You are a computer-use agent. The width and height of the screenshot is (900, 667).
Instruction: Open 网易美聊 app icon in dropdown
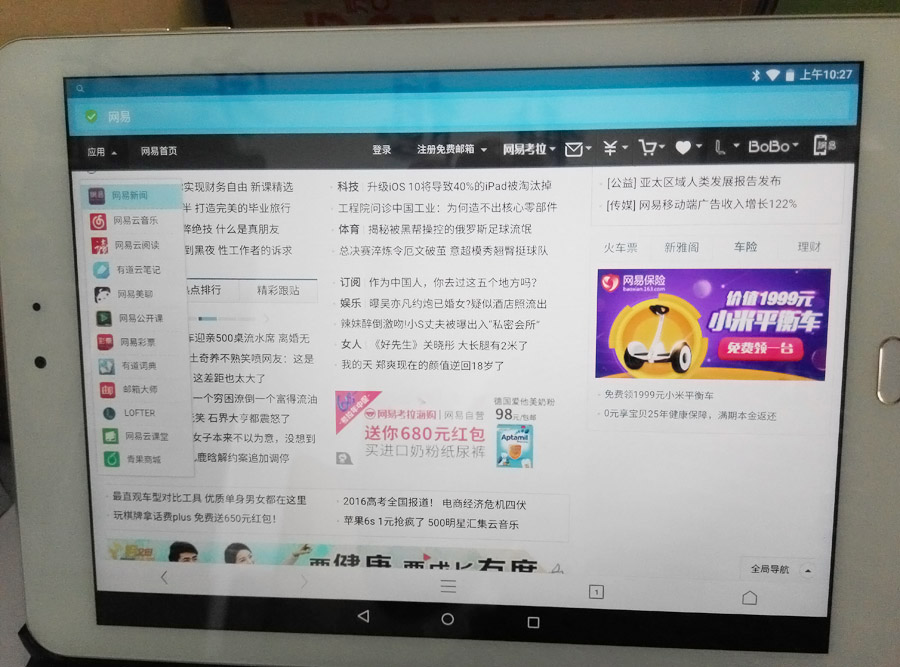pos(103,294)
